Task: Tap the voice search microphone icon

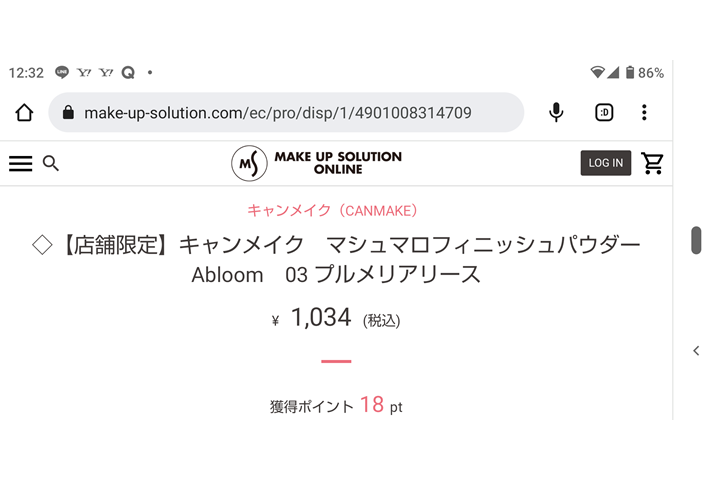Action: click(557, 112)
